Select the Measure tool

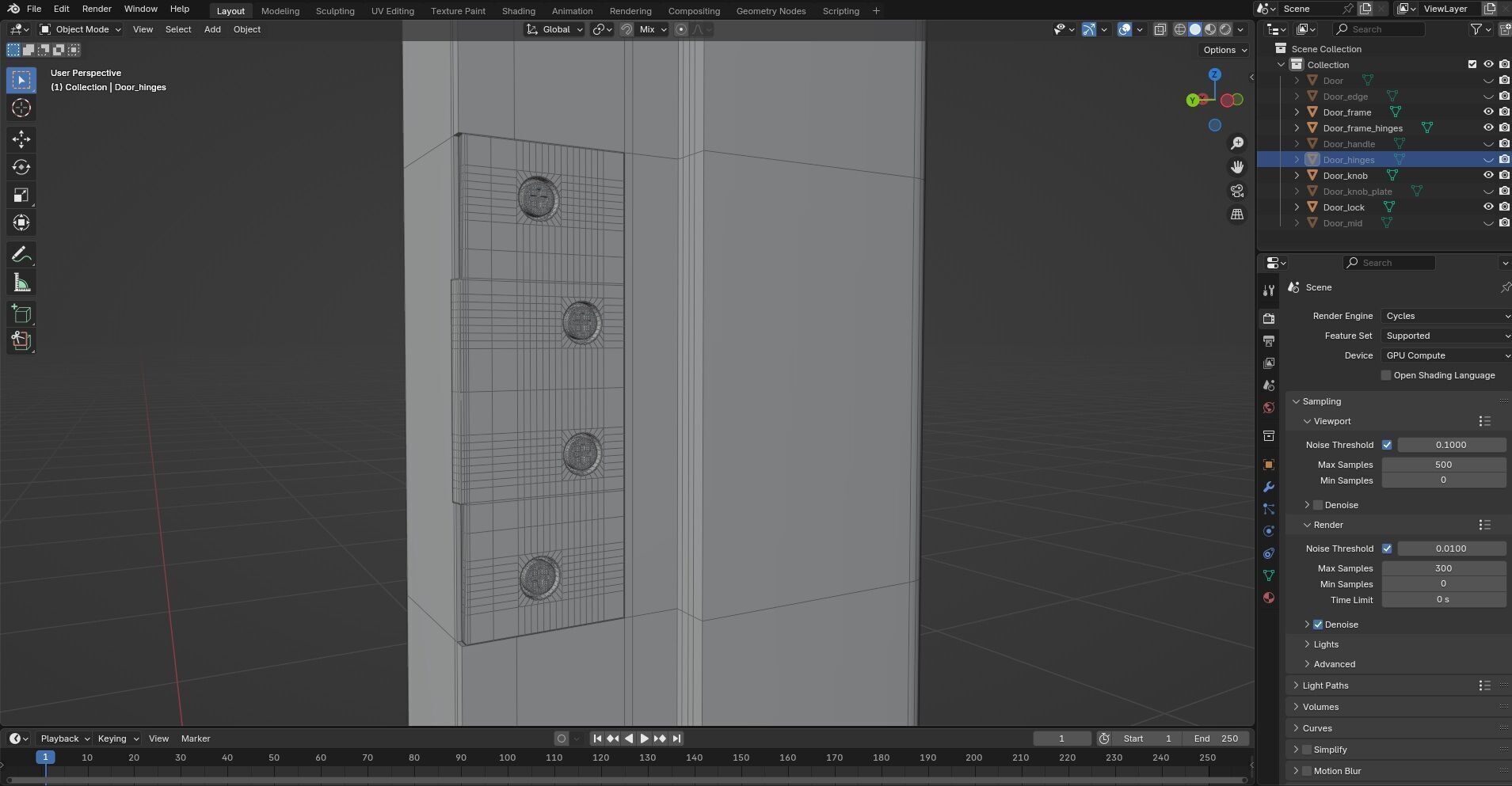tap(21, 283)
